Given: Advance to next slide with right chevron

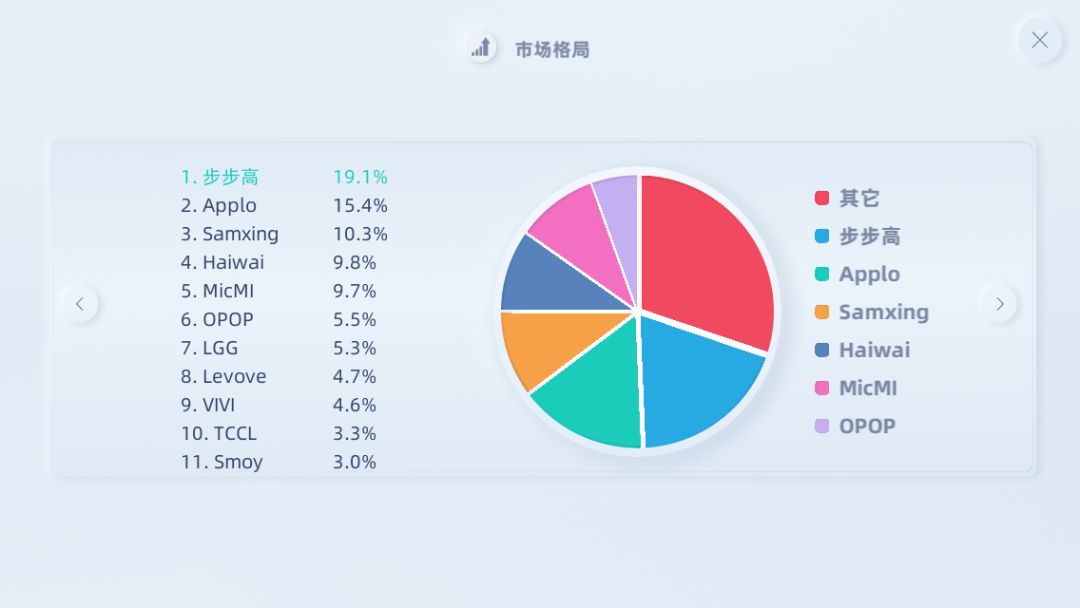Looking at the screenshot, I should point(999,304).
